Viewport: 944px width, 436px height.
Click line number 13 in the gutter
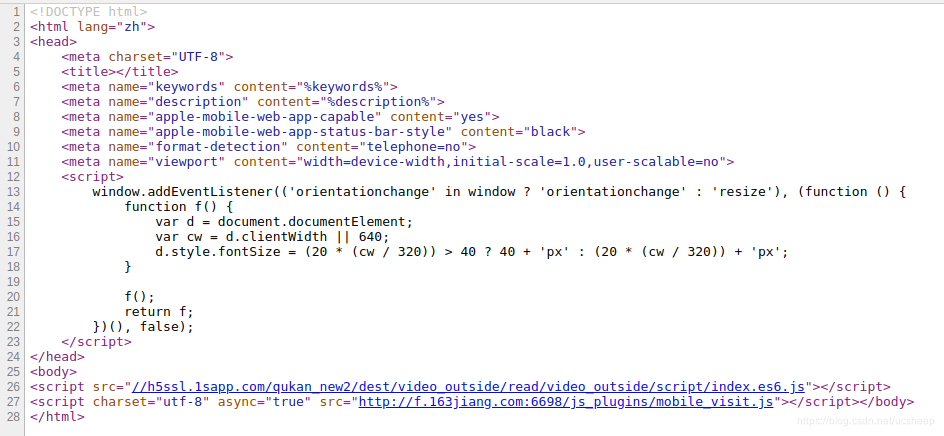14,192
